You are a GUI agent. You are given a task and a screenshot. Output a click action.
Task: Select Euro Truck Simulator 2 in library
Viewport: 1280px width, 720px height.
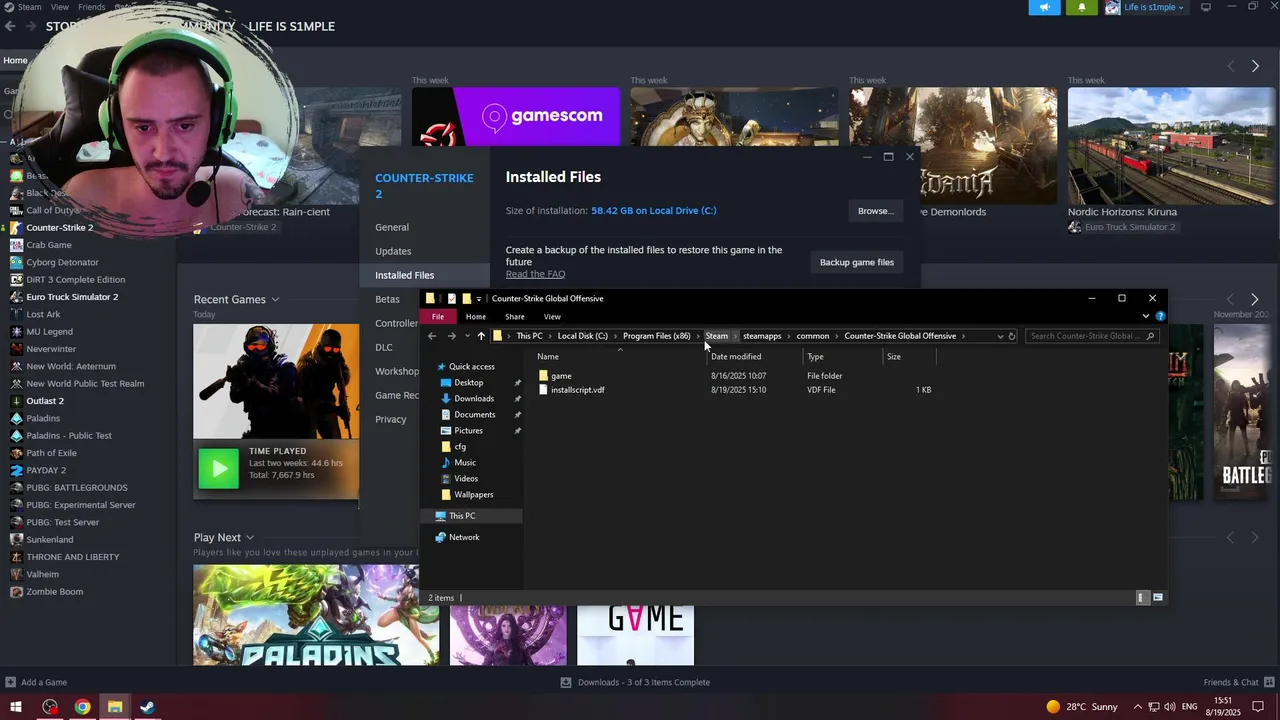click(72, 297)
